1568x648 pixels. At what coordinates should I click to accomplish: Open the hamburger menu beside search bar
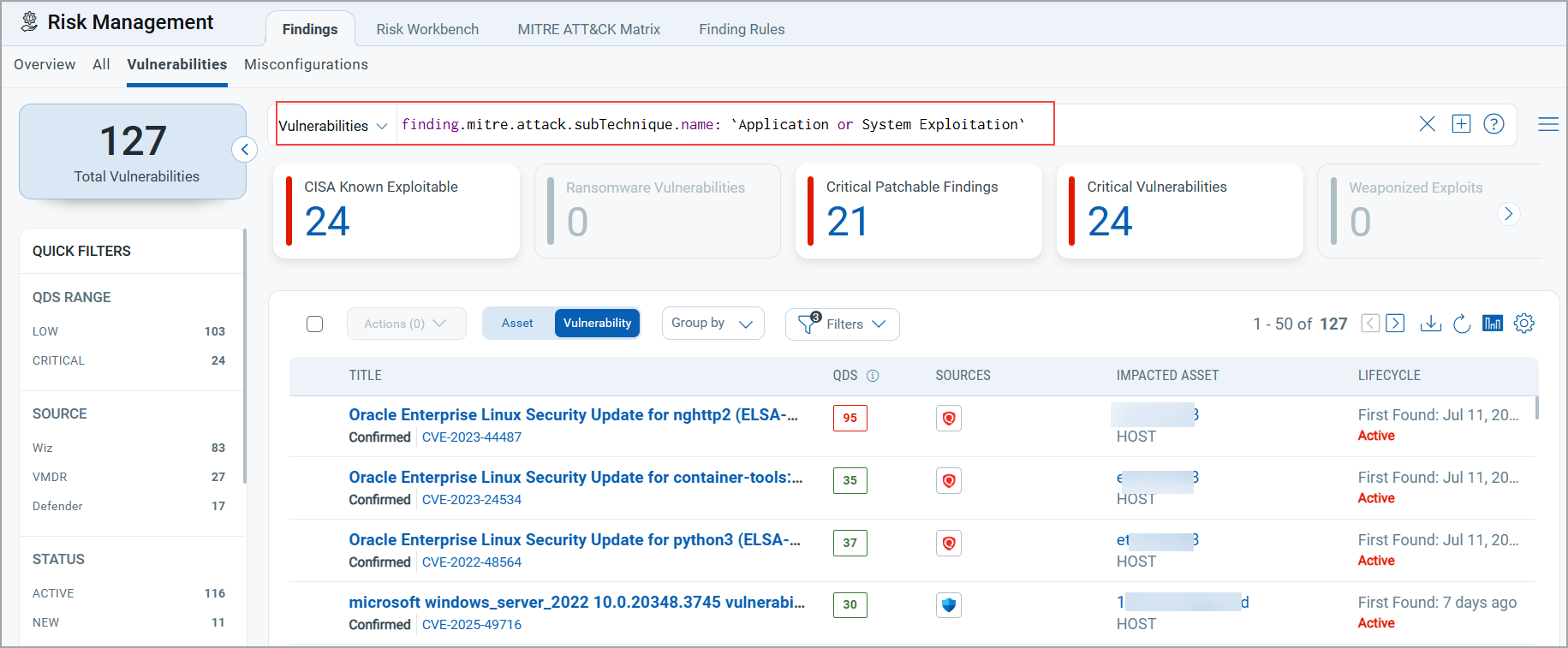coord(1547,124)
